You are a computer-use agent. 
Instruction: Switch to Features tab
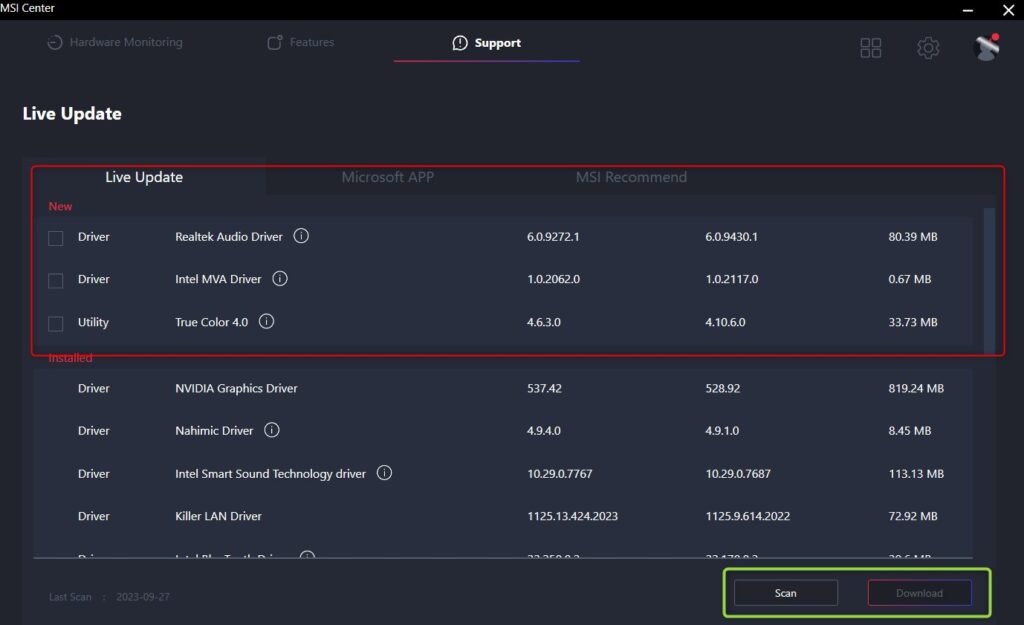[x=300, y=42]
